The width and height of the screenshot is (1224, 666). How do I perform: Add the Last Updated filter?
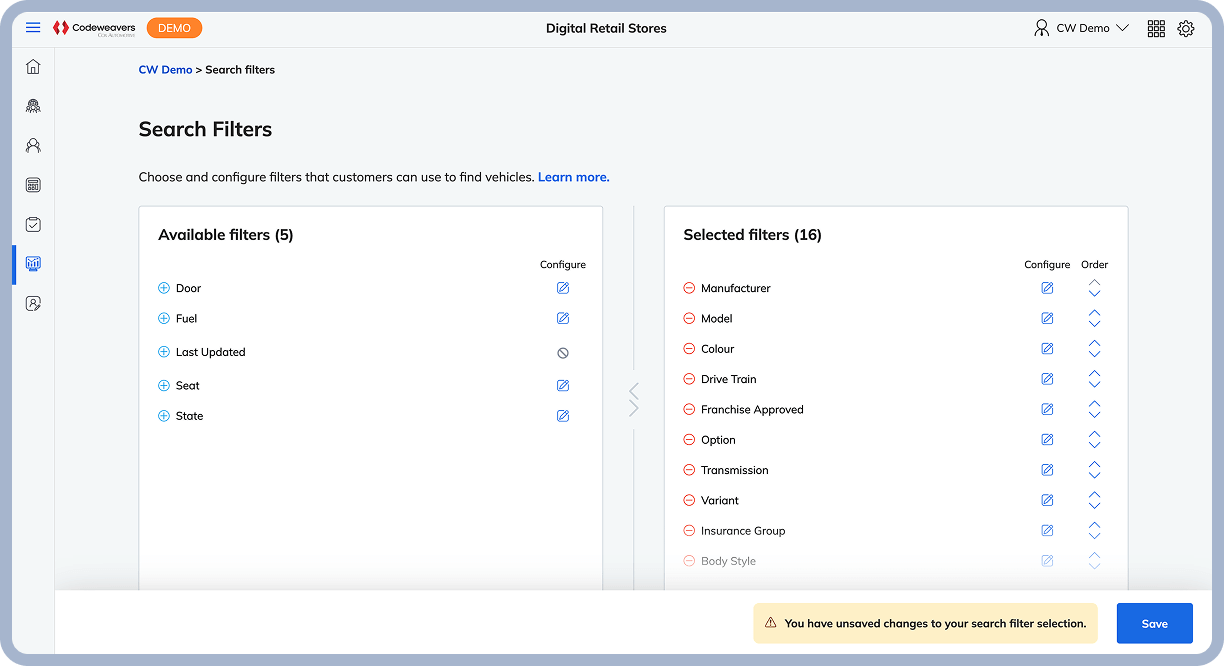tap(164, 352)
